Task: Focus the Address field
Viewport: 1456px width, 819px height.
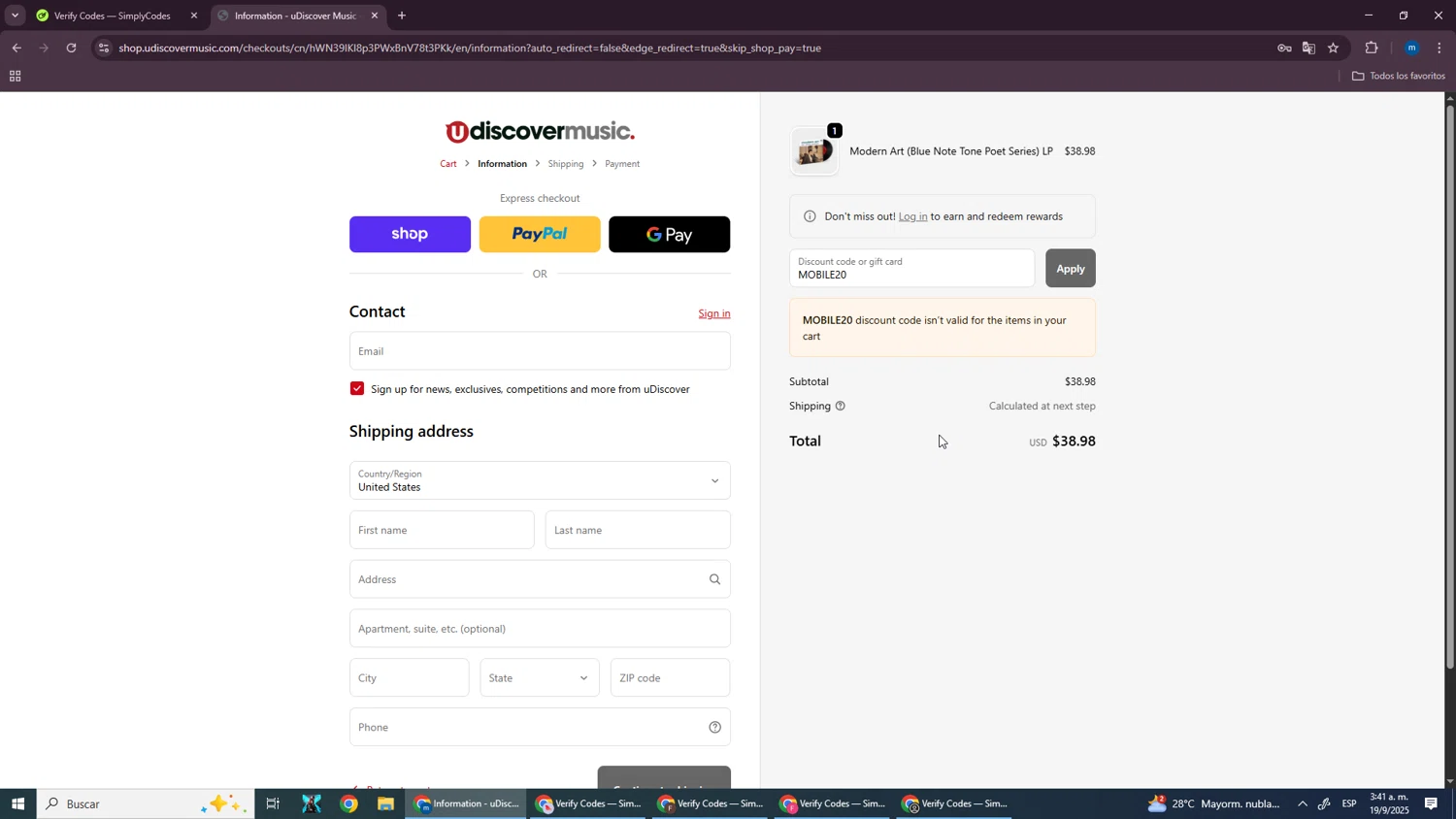Action: 540,579
